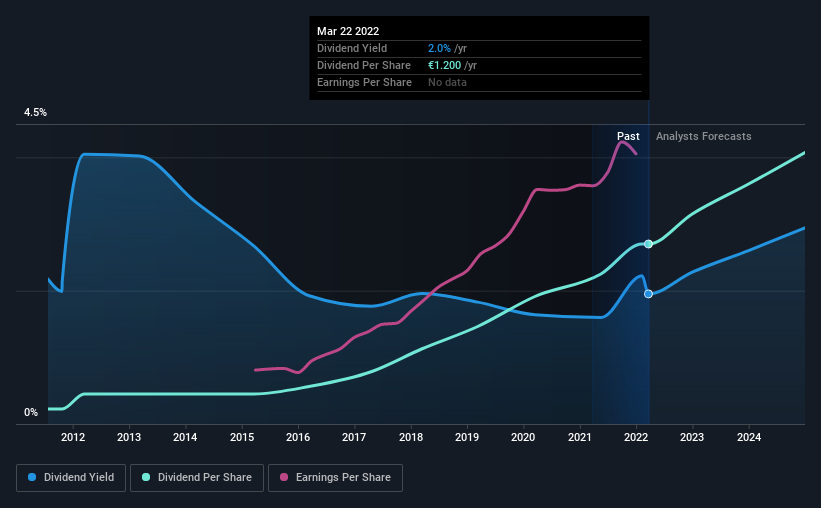This screenshot has width=821, height=508.
Task: Click the blue data point marker on the Dividend Yield line
Action: click(x=648, y=294)
